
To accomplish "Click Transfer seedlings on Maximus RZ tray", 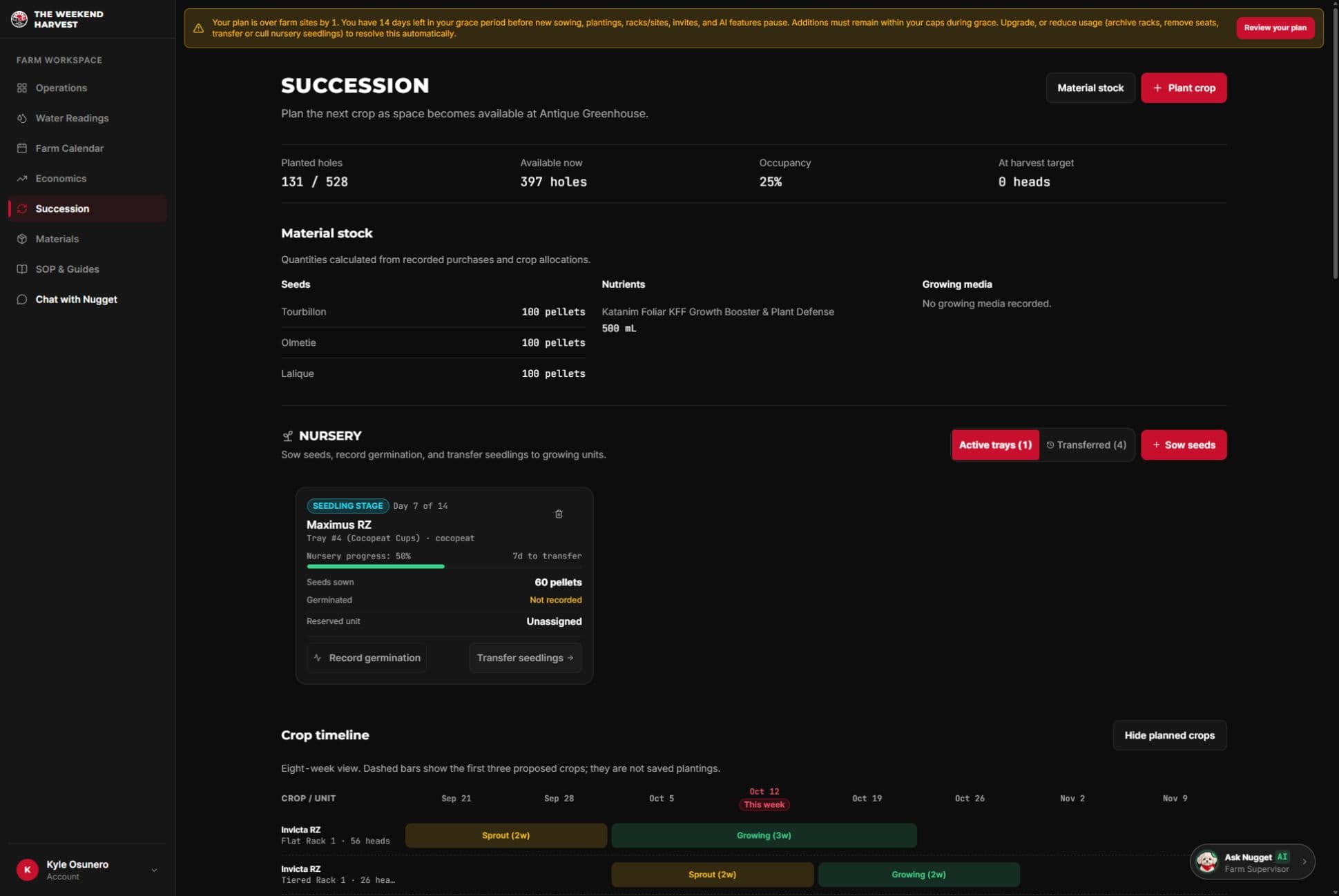I will [x=526, y=658].
